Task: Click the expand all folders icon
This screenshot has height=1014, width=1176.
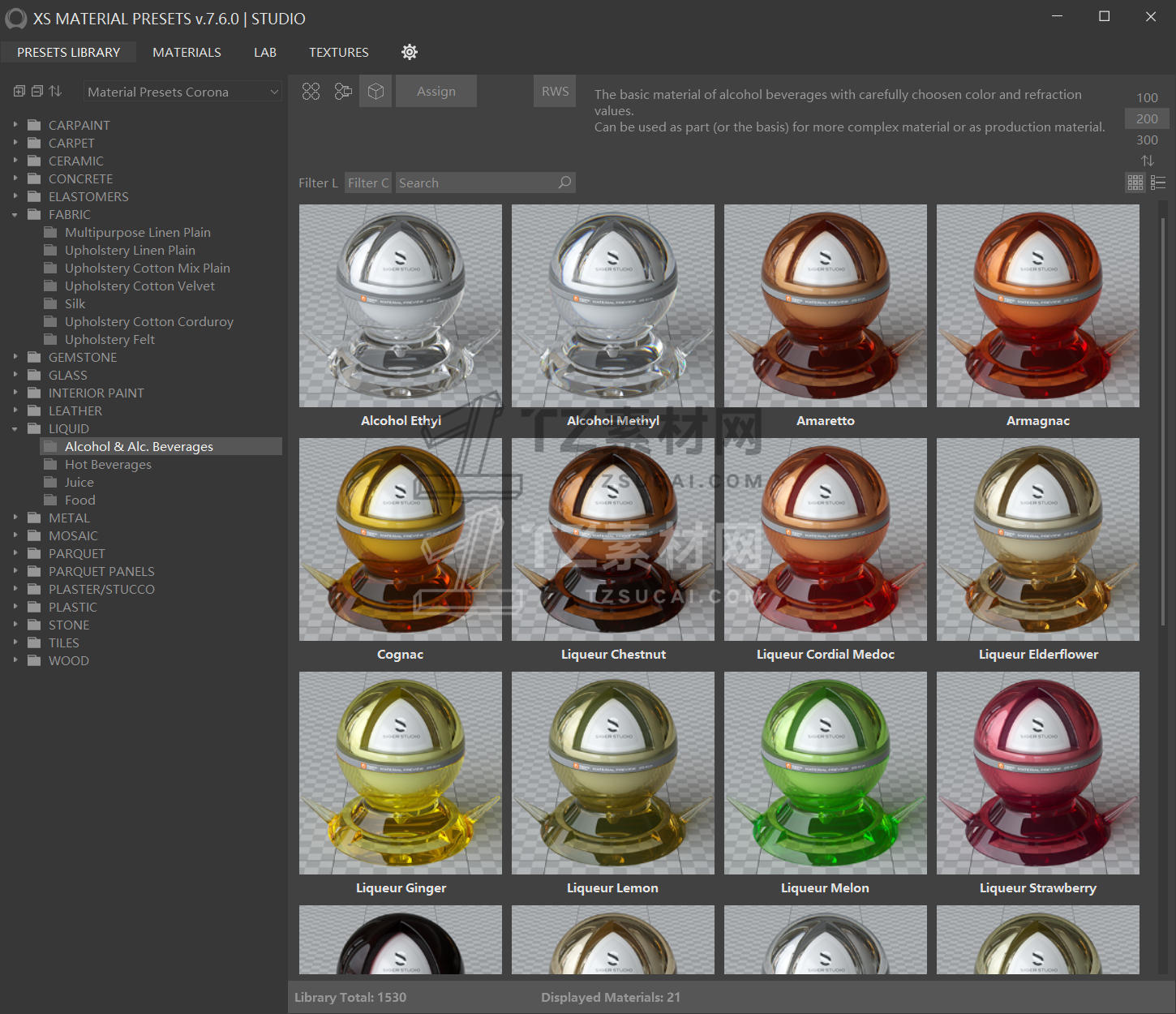Action: pyautogui.click(x=19, y=92)
